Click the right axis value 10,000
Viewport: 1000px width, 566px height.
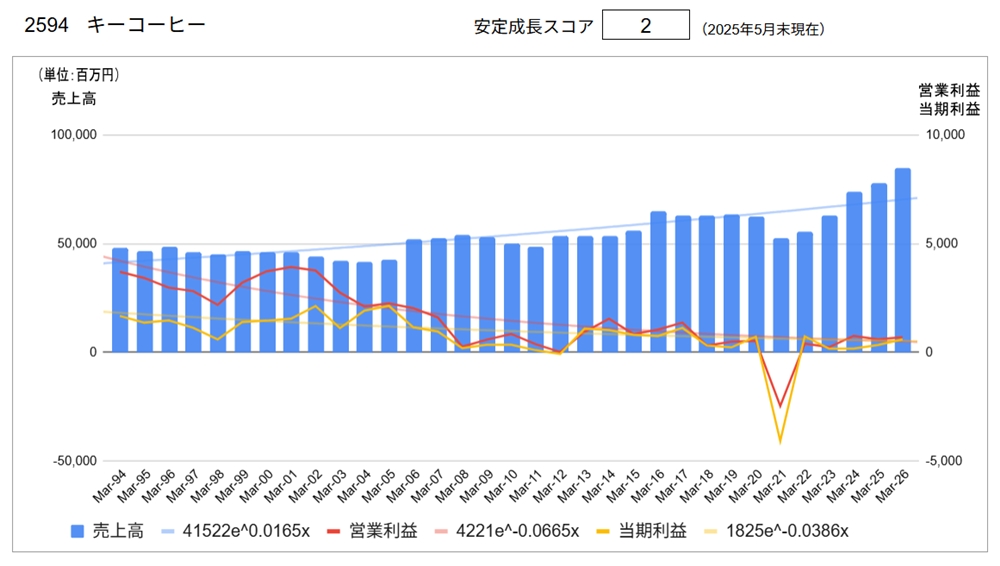point(945,135)
